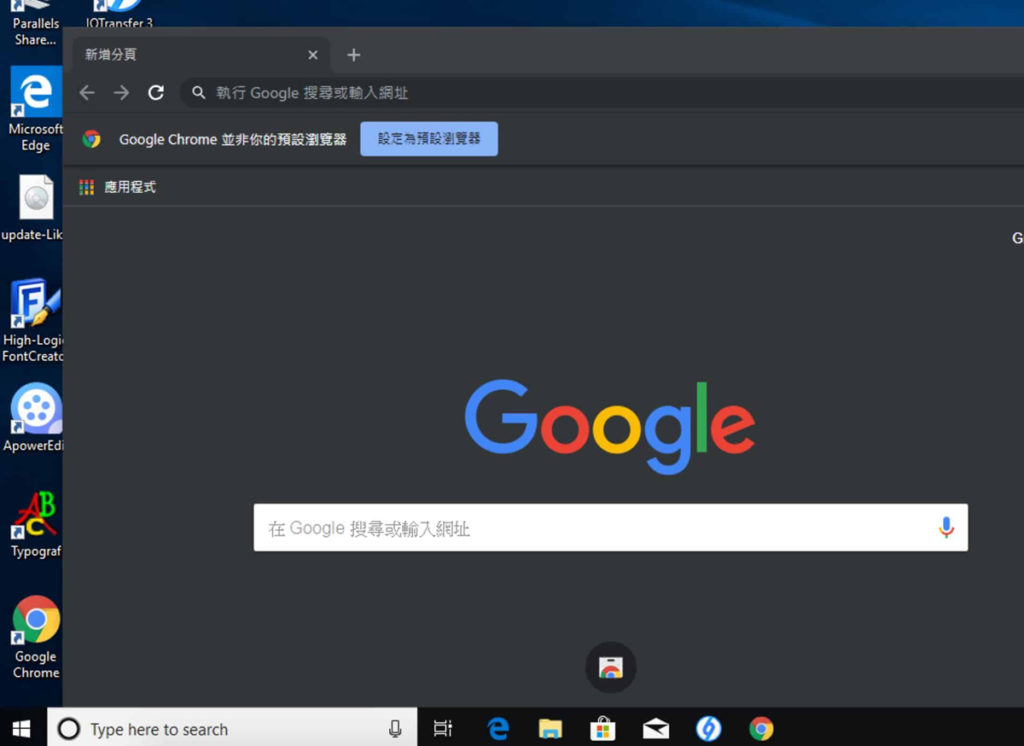Open File Explorer from the taskbar
The image size is (1024, 746).
click(550, 729)
